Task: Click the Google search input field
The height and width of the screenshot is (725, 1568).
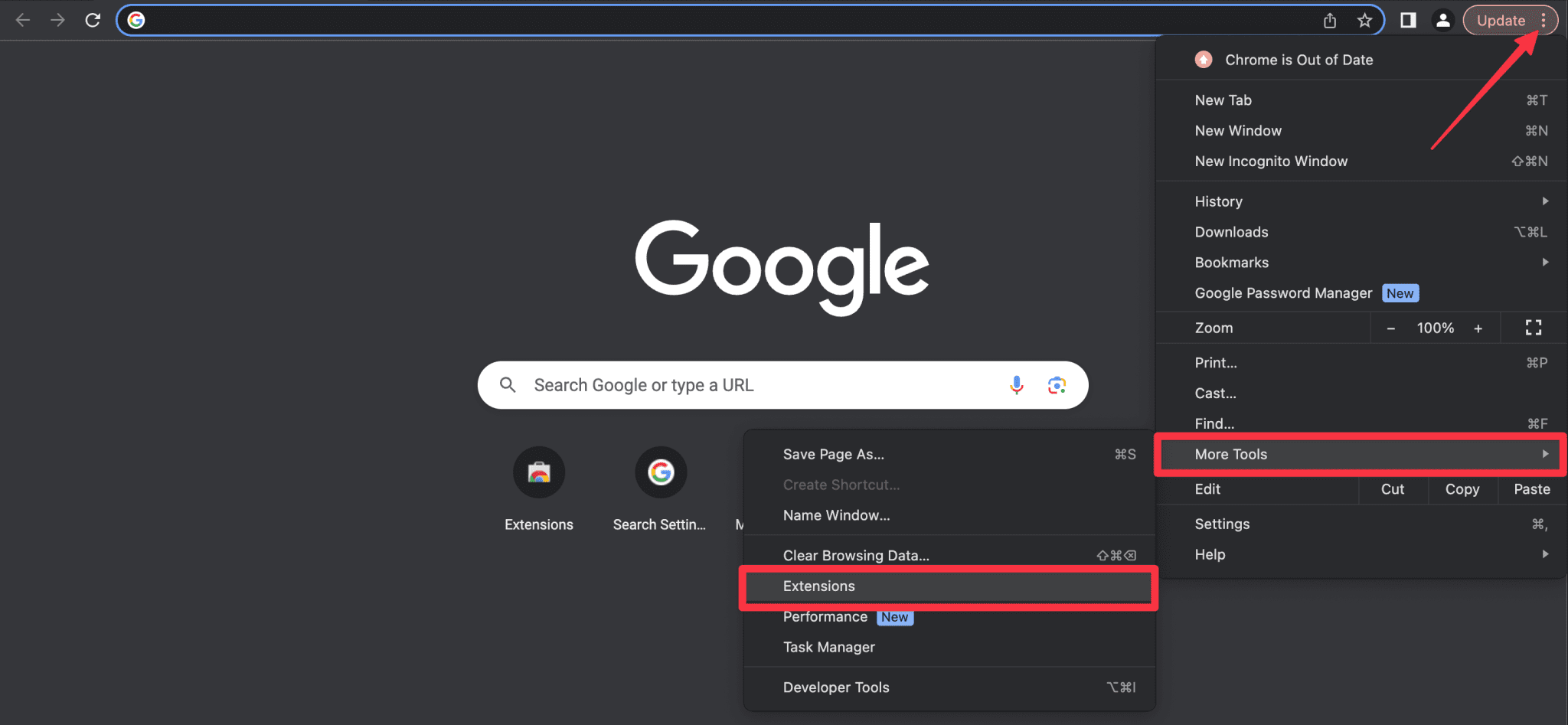Action: click(x=766, y=385)
